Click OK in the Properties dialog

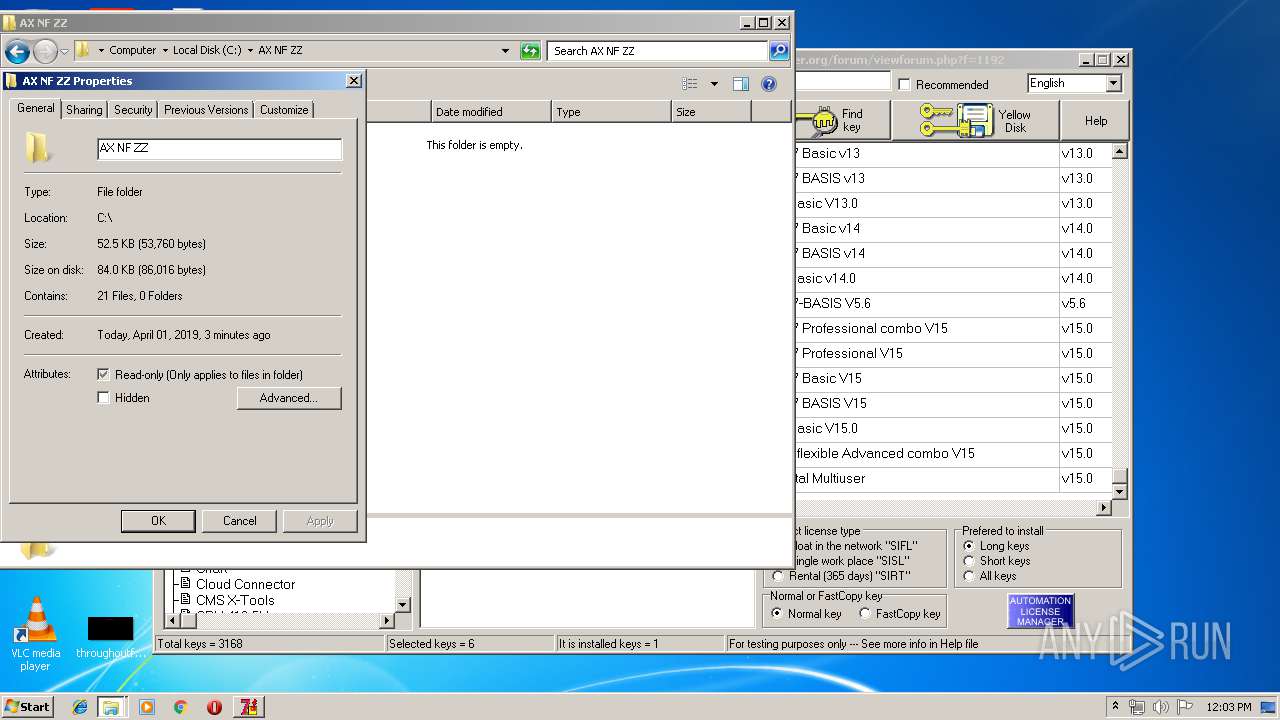tap(158, 521)
